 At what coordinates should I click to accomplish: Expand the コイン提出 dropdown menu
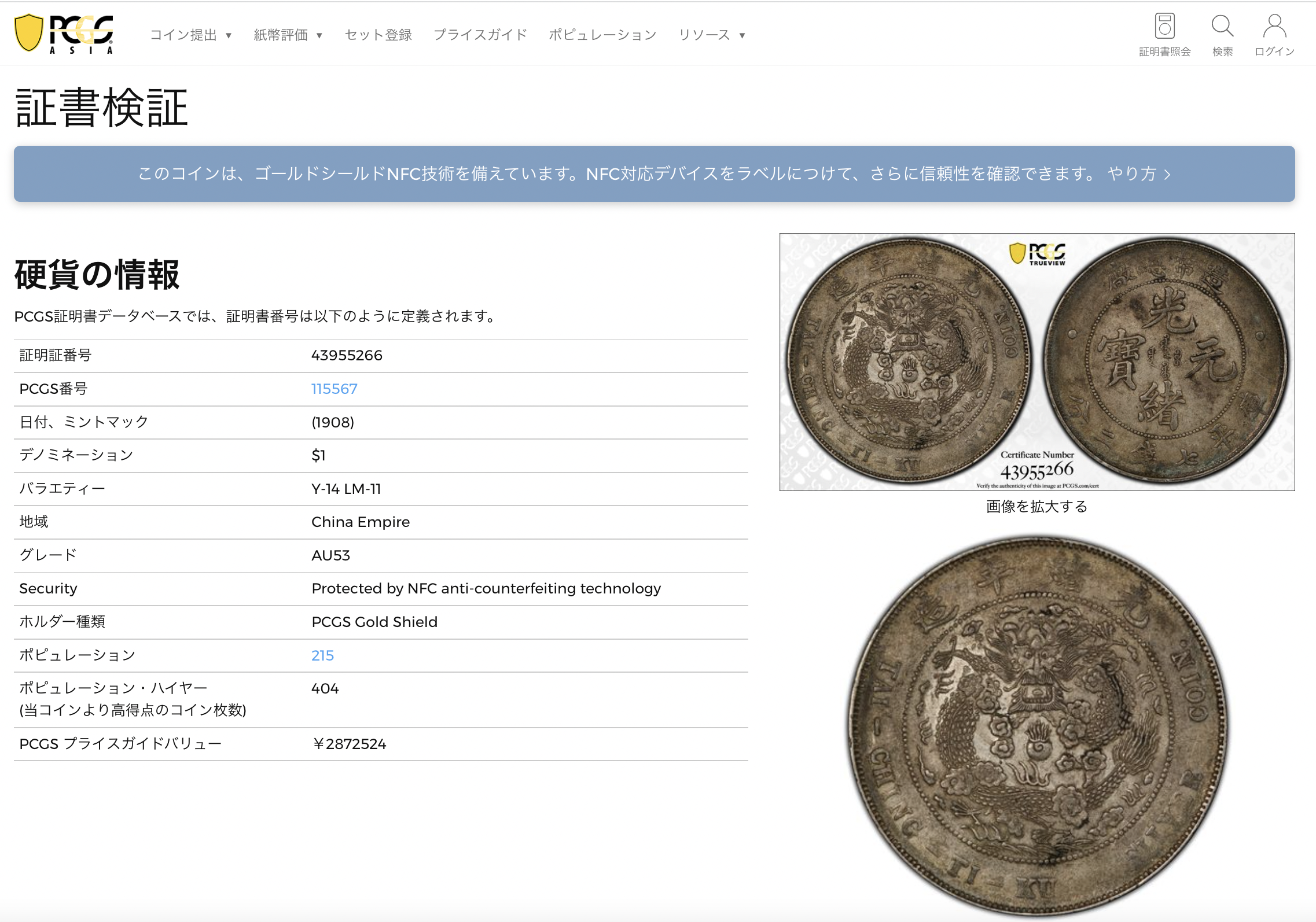tap(191, 35)
